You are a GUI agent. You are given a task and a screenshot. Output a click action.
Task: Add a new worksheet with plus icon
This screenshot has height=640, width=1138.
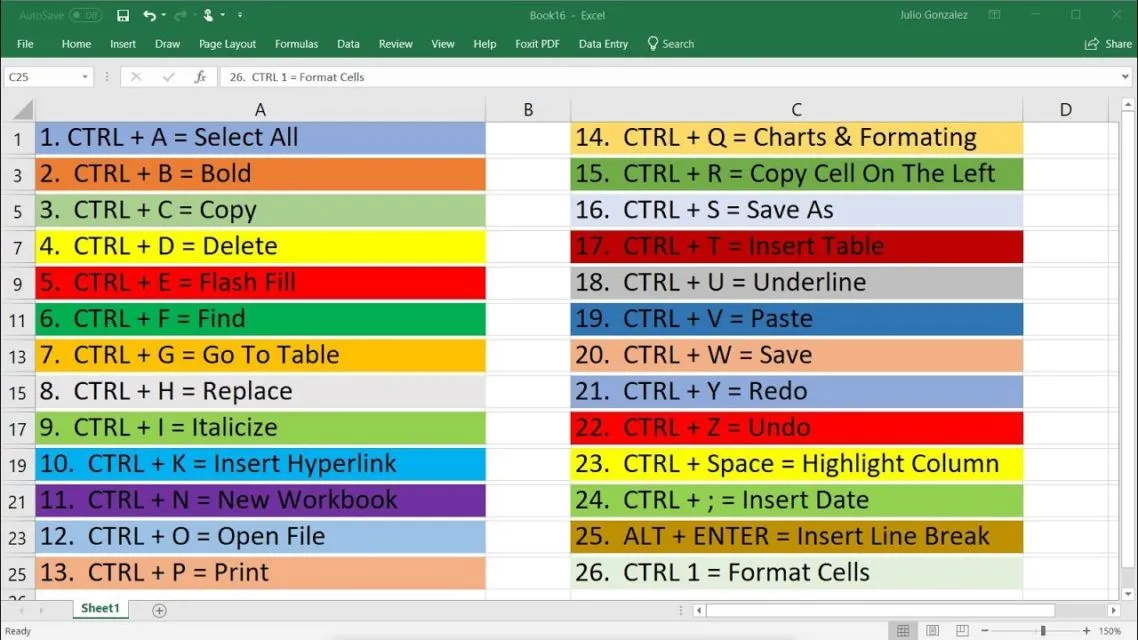(x=158, y=609)
